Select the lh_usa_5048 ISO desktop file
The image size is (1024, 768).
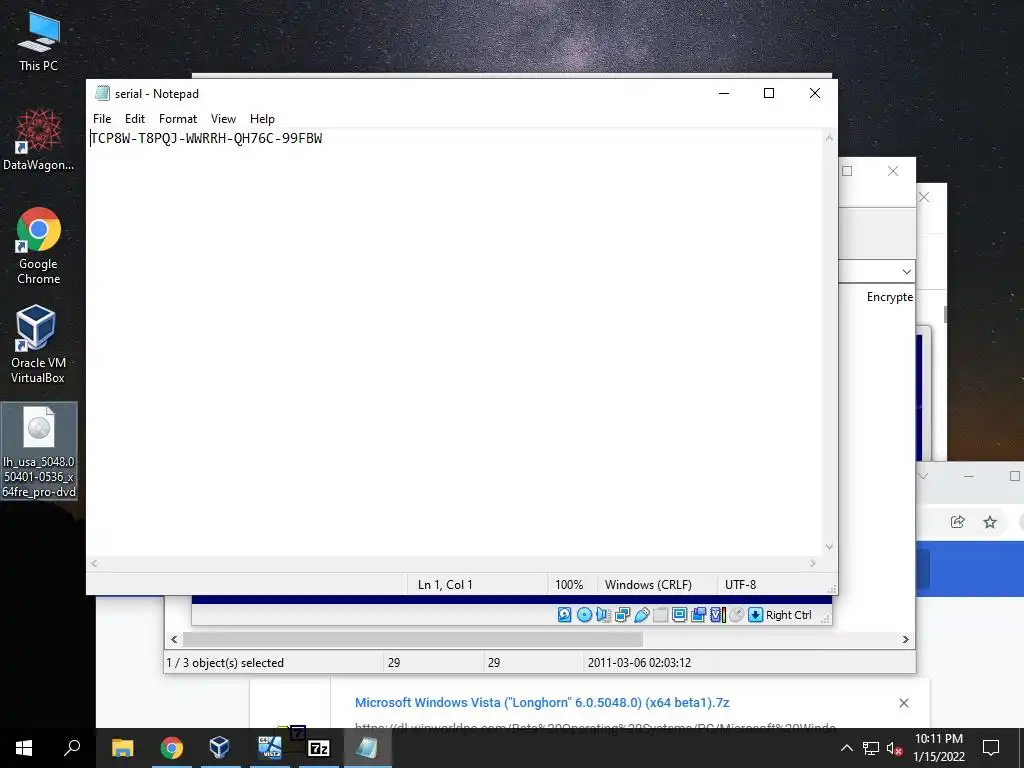(39, 451)
